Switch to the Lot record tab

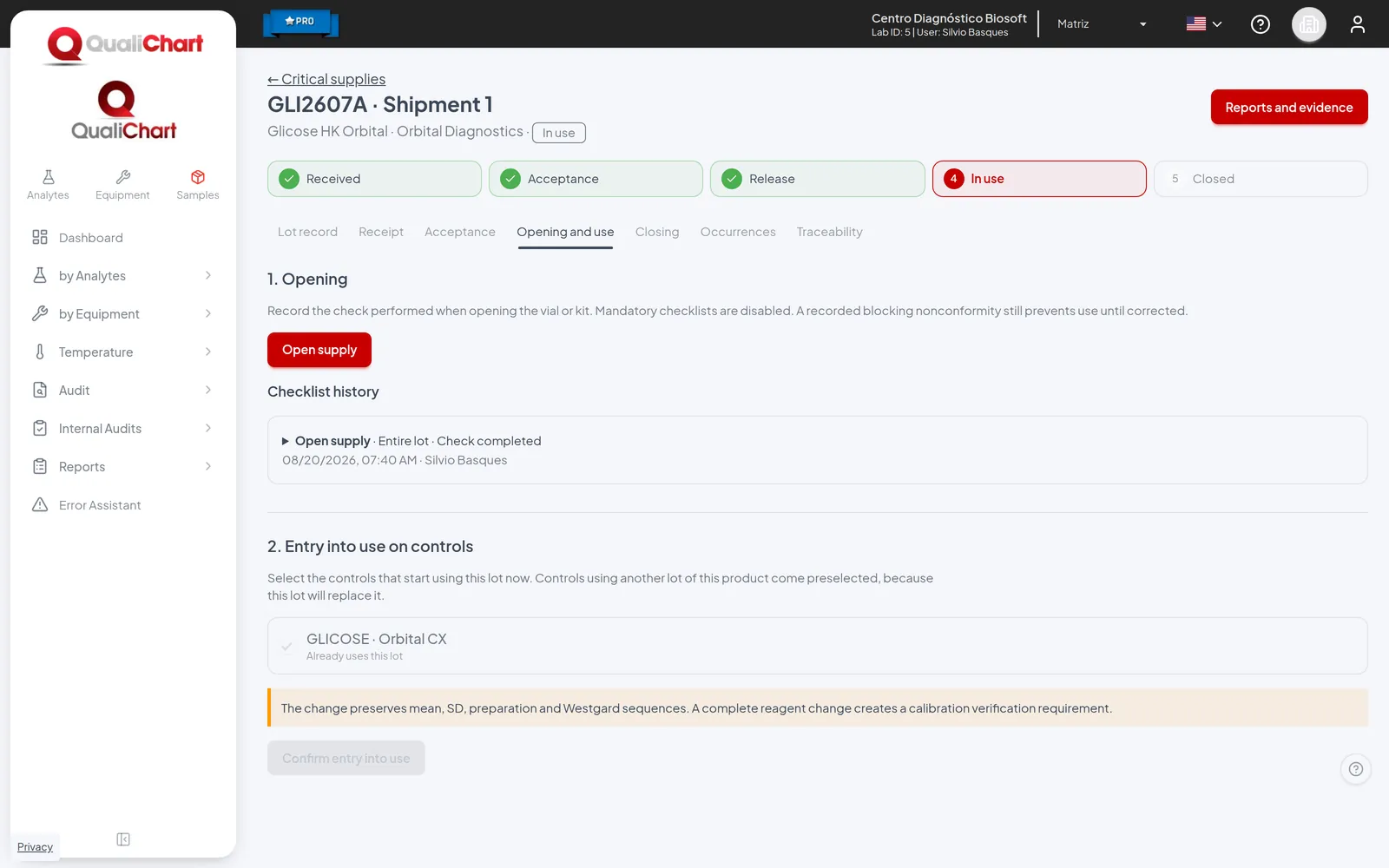pos(307,232)
